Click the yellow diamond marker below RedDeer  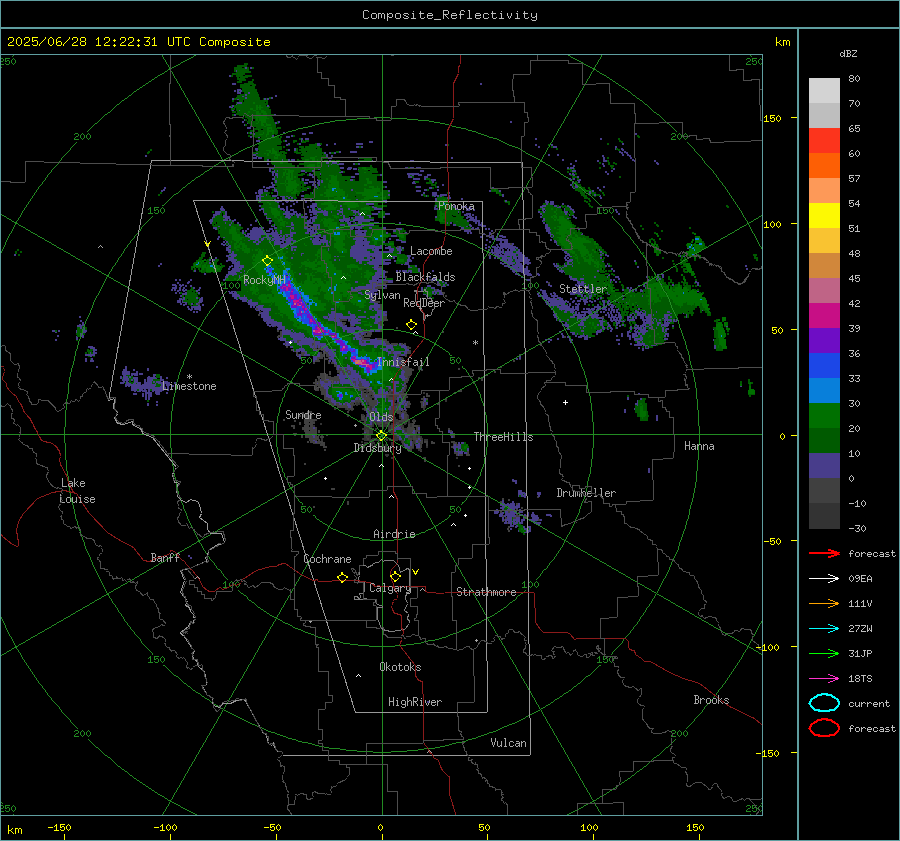point(411,325)
